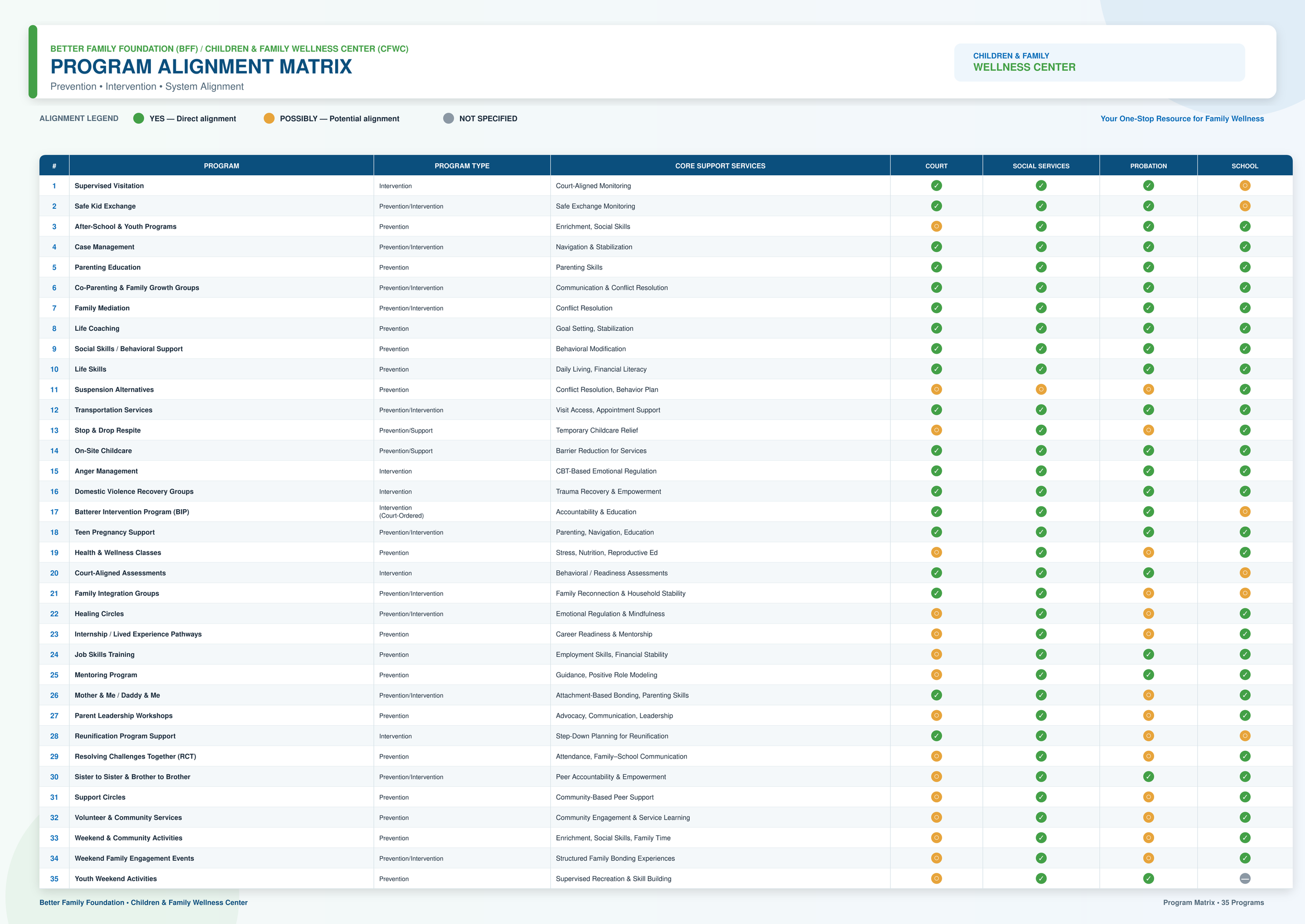Screen dimensions: 1305x924
Task: Click the Your One-Stop Resource for Family Wellness text
Action: click(x=1182, y=118)
